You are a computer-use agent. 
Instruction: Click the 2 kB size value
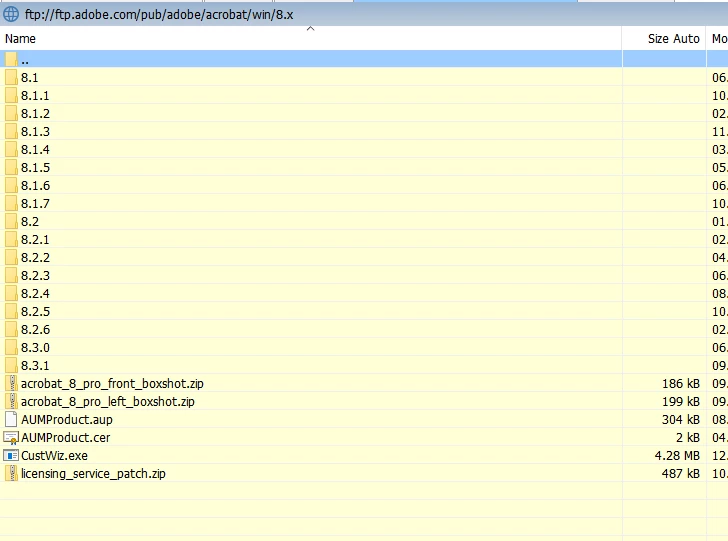tap(688, 438)
